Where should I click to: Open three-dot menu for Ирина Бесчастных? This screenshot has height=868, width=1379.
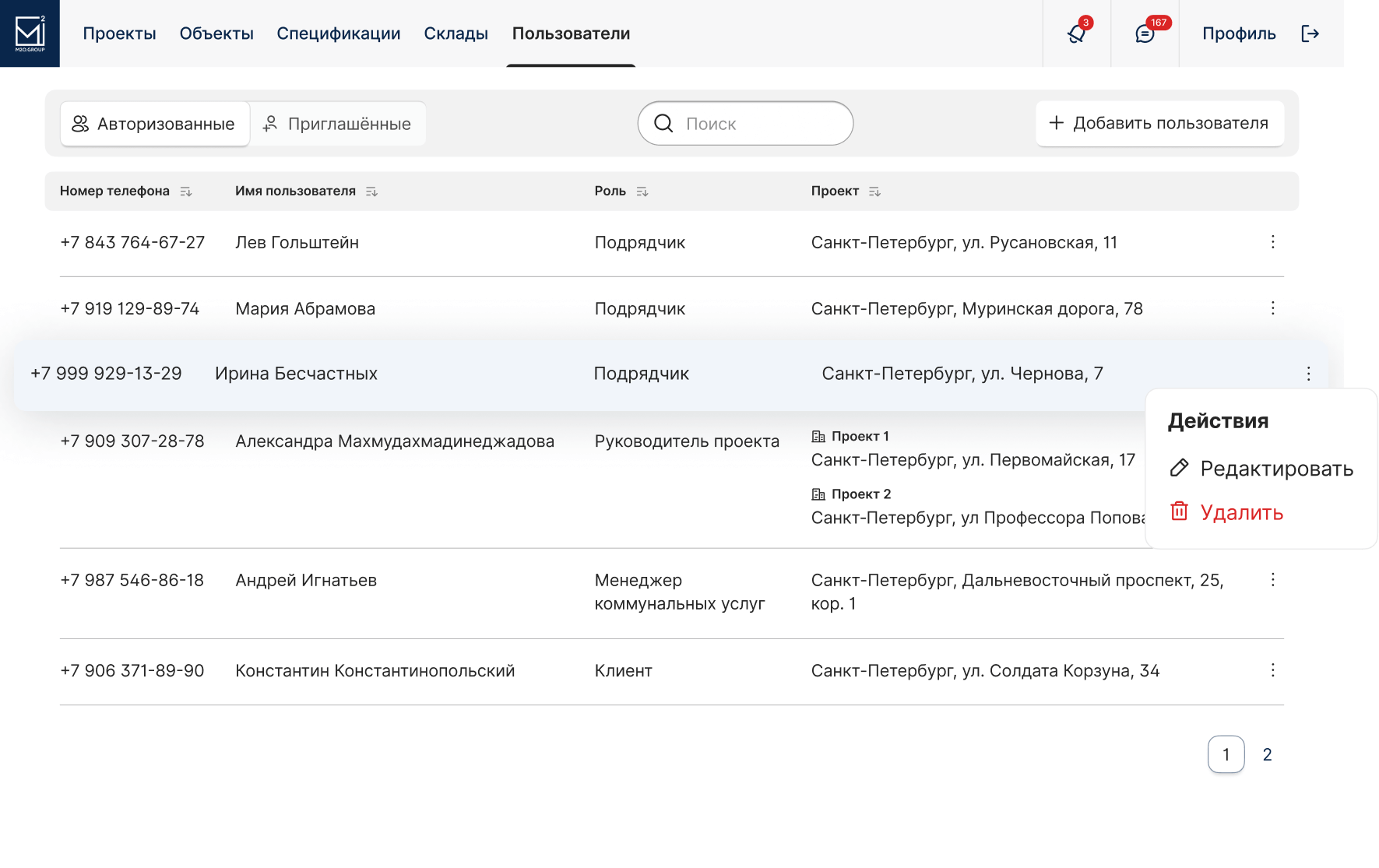click(x=1309, y=374)
